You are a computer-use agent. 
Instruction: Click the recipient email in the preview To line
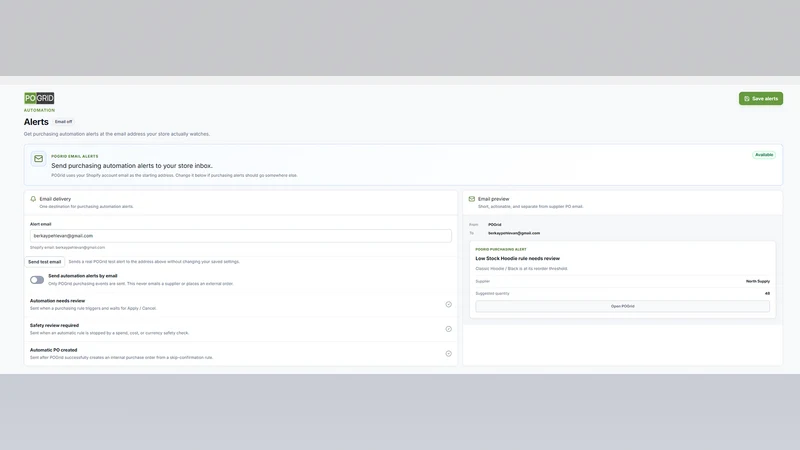(x=514, y=233)
